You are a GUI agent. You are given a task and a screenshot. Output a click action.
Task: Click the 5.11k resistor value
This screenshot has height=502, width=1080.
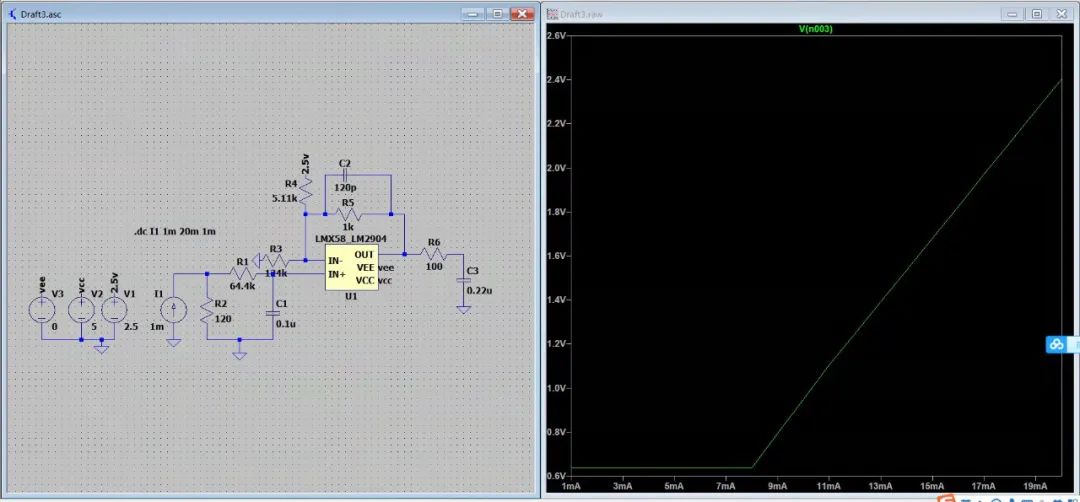tap(283, 198)
